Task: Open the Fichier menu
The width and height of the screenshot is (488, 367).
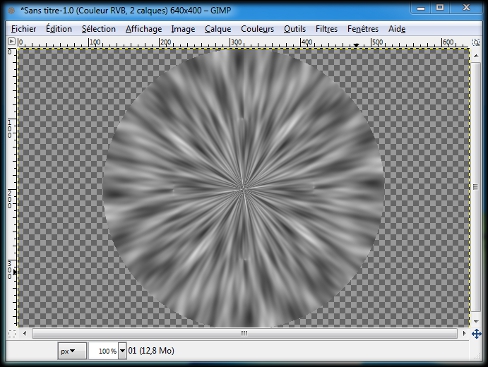Action: coord(24,29)
